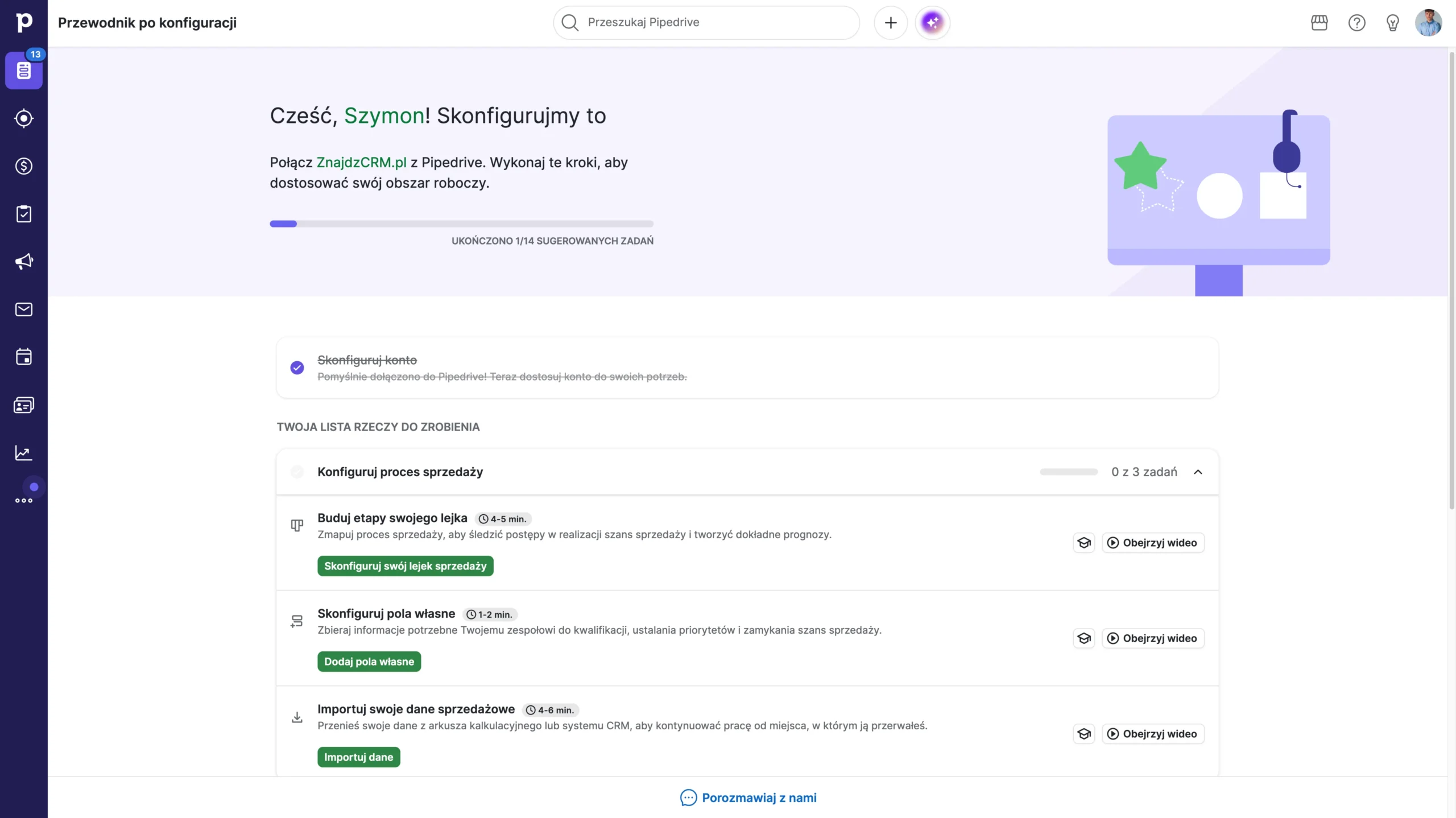Open the Marketplace store icon

[1319, 23]
